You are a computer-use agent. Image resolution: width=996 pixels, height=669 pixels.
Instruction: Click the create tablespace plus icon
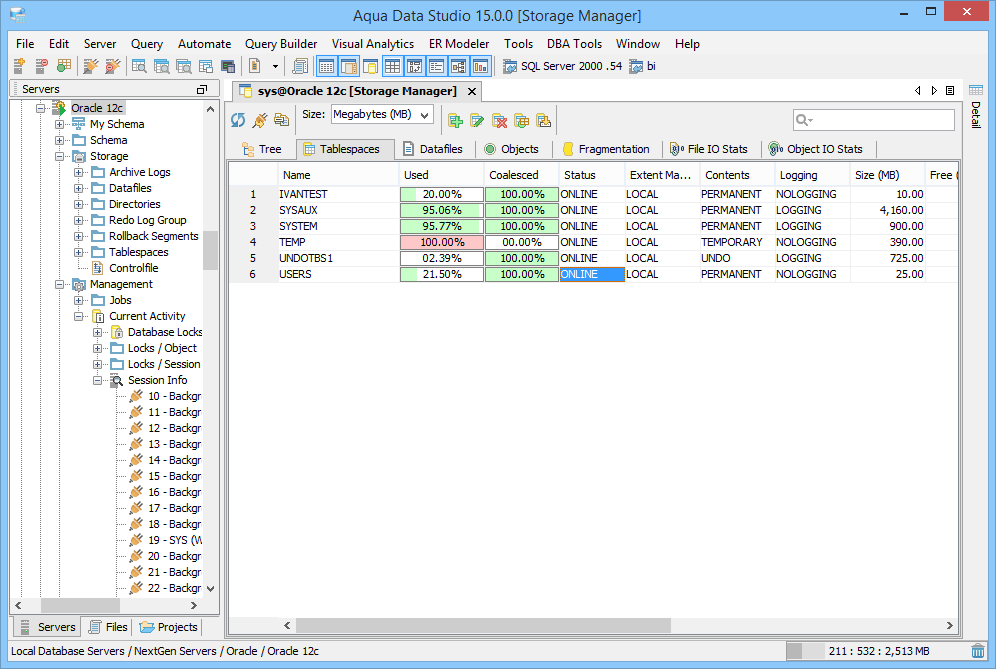coord(455,120)
